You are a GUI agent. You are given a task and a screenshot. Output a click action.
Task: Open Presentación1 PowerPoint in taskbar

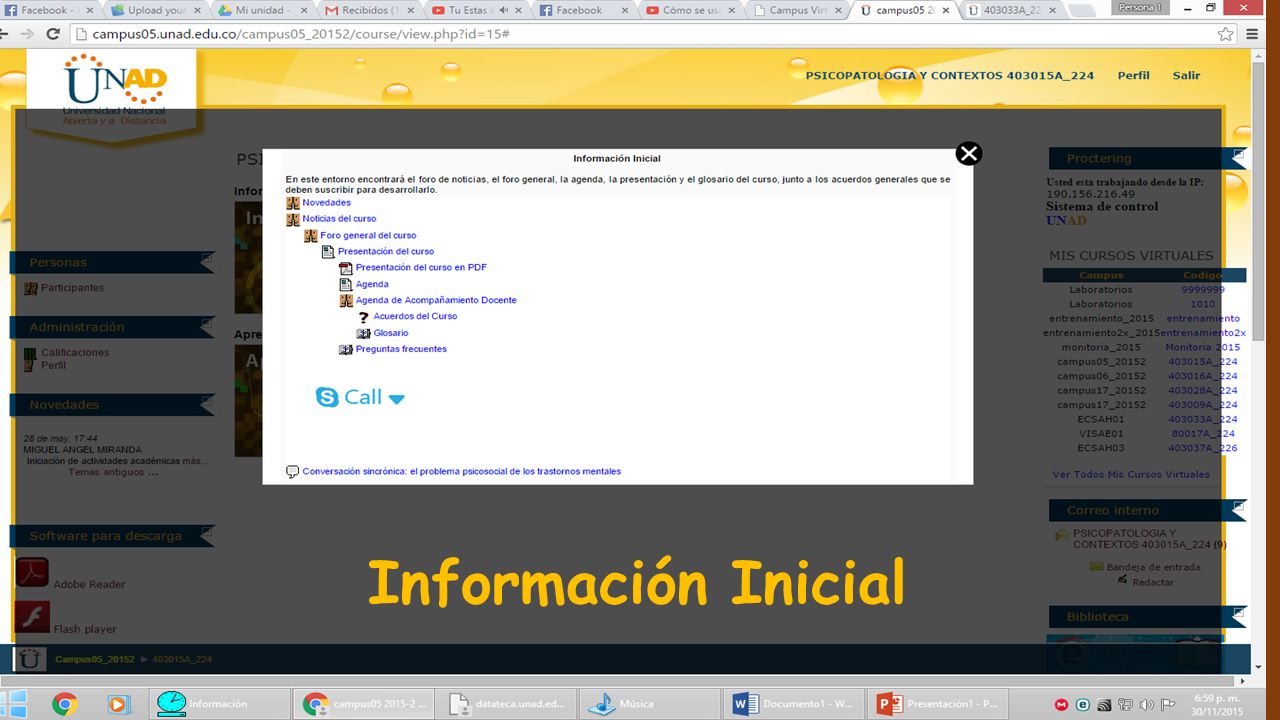point(937,704)
